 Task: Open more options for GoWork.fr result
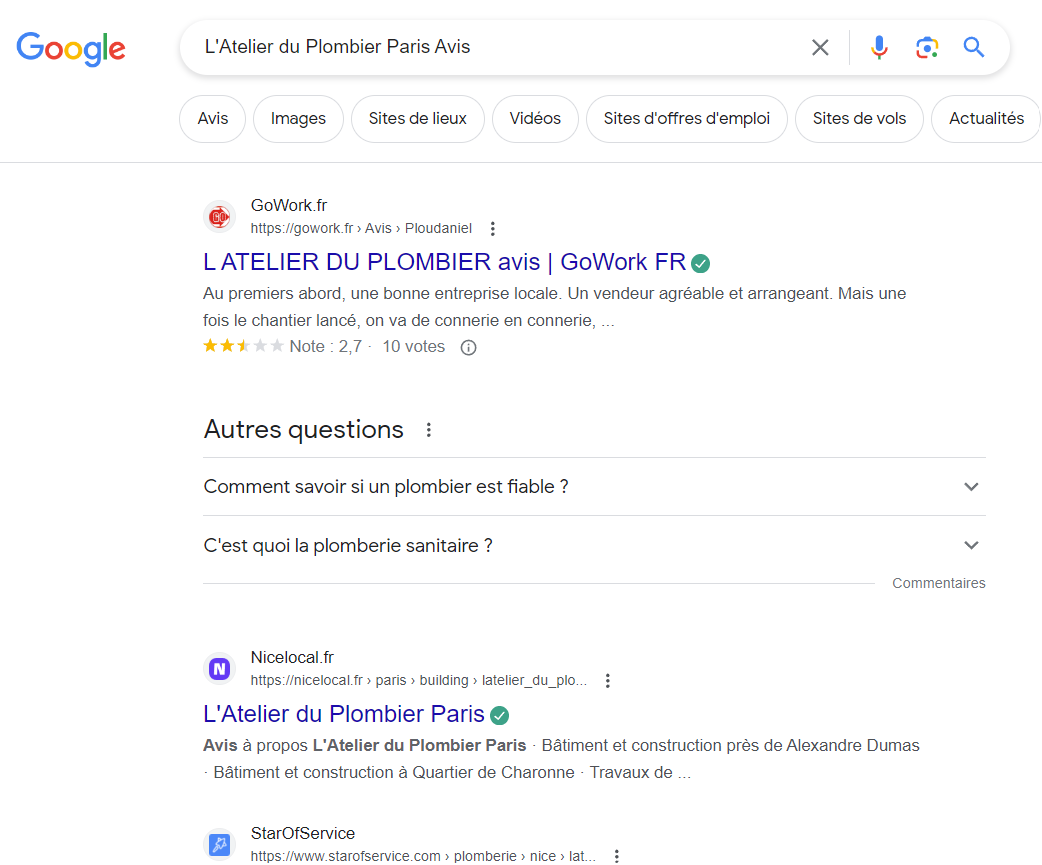(x=492, y=229)
